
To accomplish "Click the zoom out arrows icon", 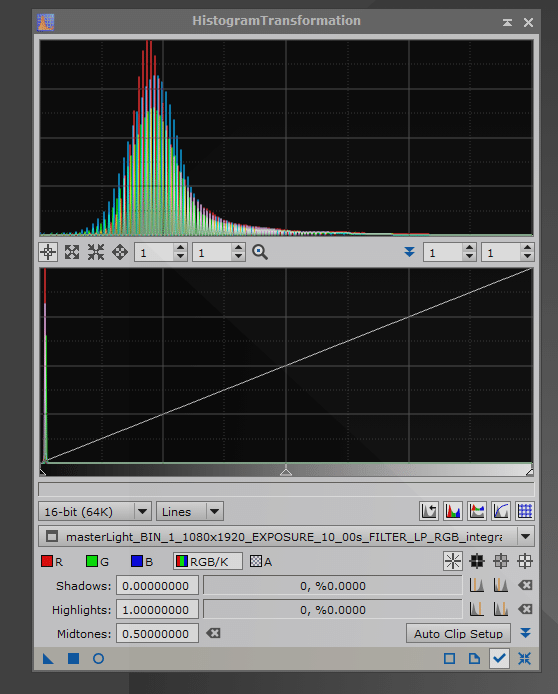I will 96,253.
